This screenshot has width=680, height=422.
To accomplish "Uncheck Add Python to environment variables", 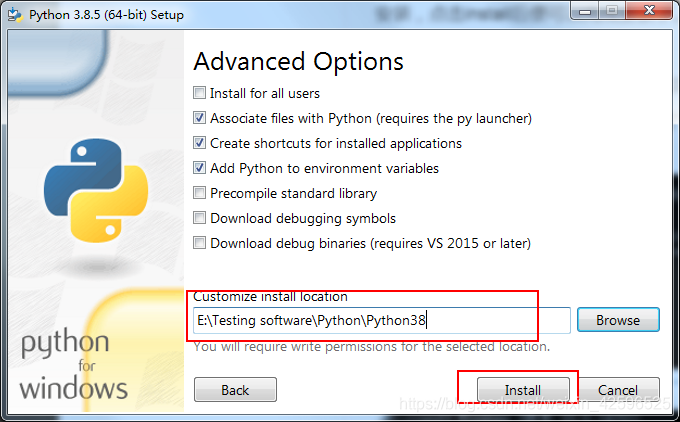I will (199, 168).
